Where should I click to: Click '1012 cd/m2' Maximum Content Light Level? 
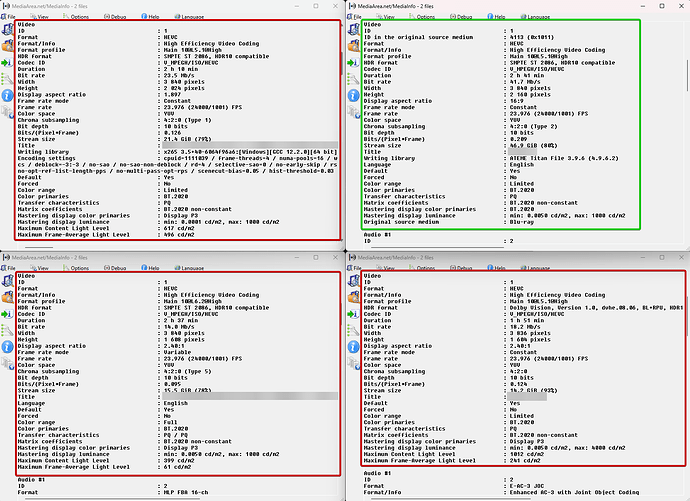pyautogui.click(x=526, y=454)
